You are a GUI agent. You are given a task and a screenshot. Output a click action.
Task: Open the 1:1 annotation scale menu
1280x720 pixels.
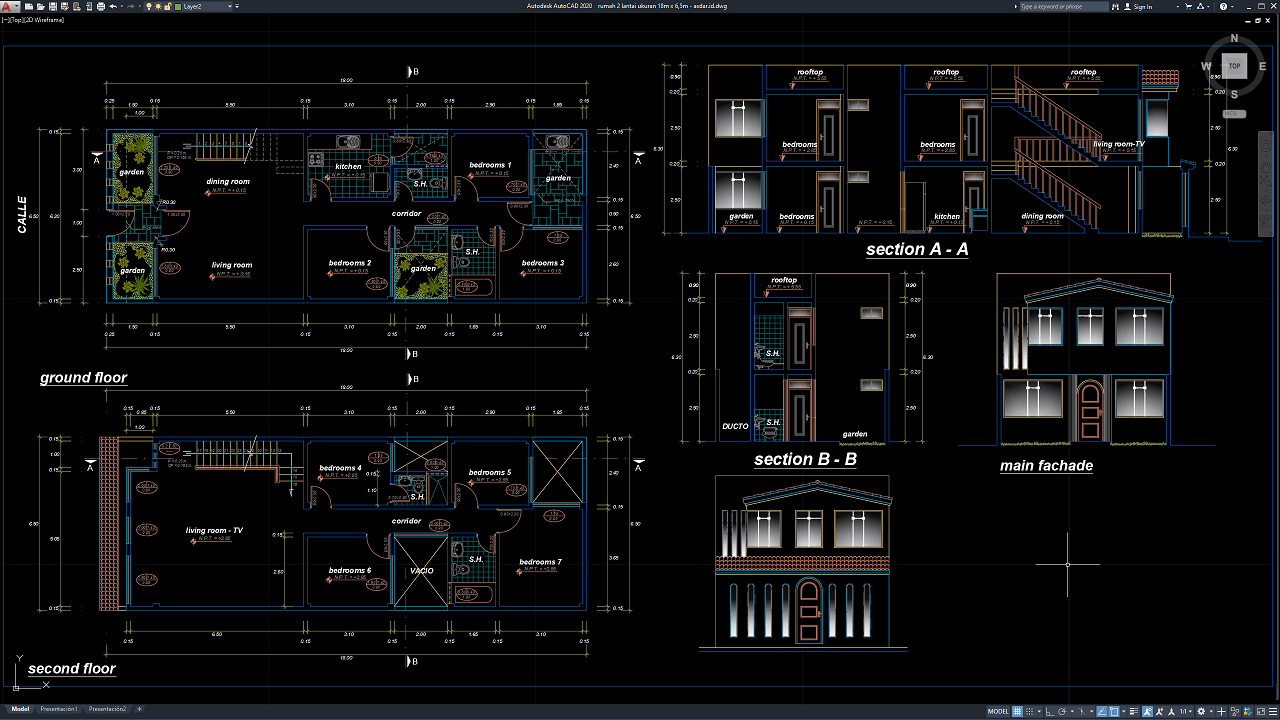(1186, 711)
